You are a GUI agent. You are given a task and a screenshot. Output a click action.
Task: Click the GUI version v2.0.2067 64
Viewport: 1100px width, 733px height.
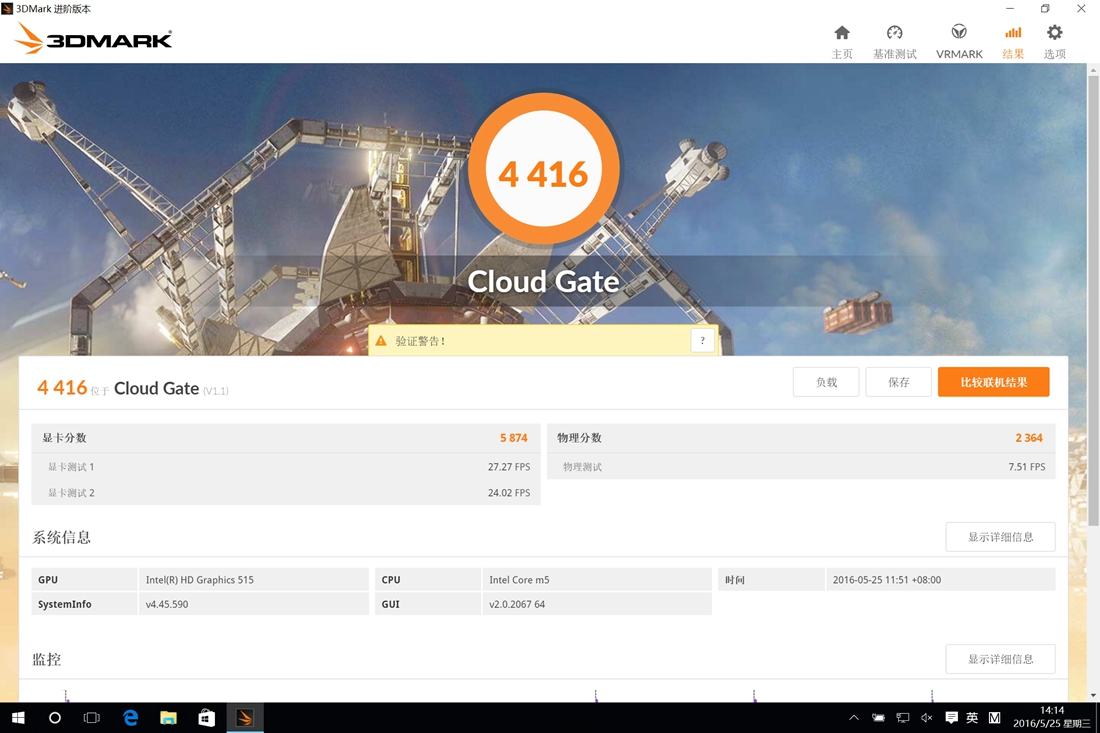coord(517,604)
